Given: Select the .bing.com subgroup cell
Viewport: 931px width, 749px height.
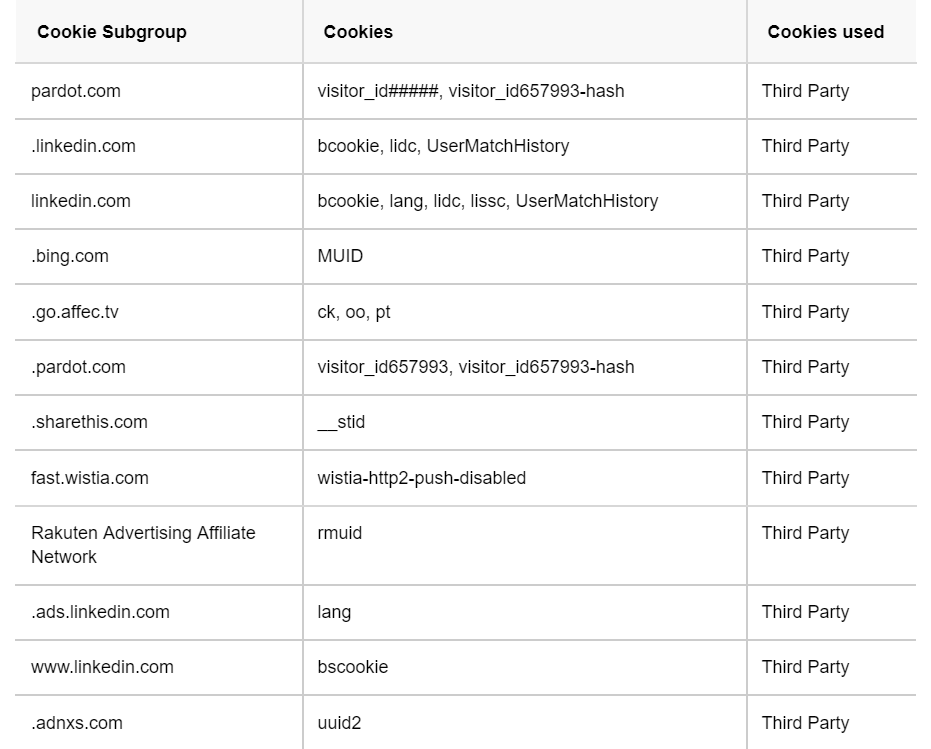Looking at the screenshot, I should tap(70, 256).
